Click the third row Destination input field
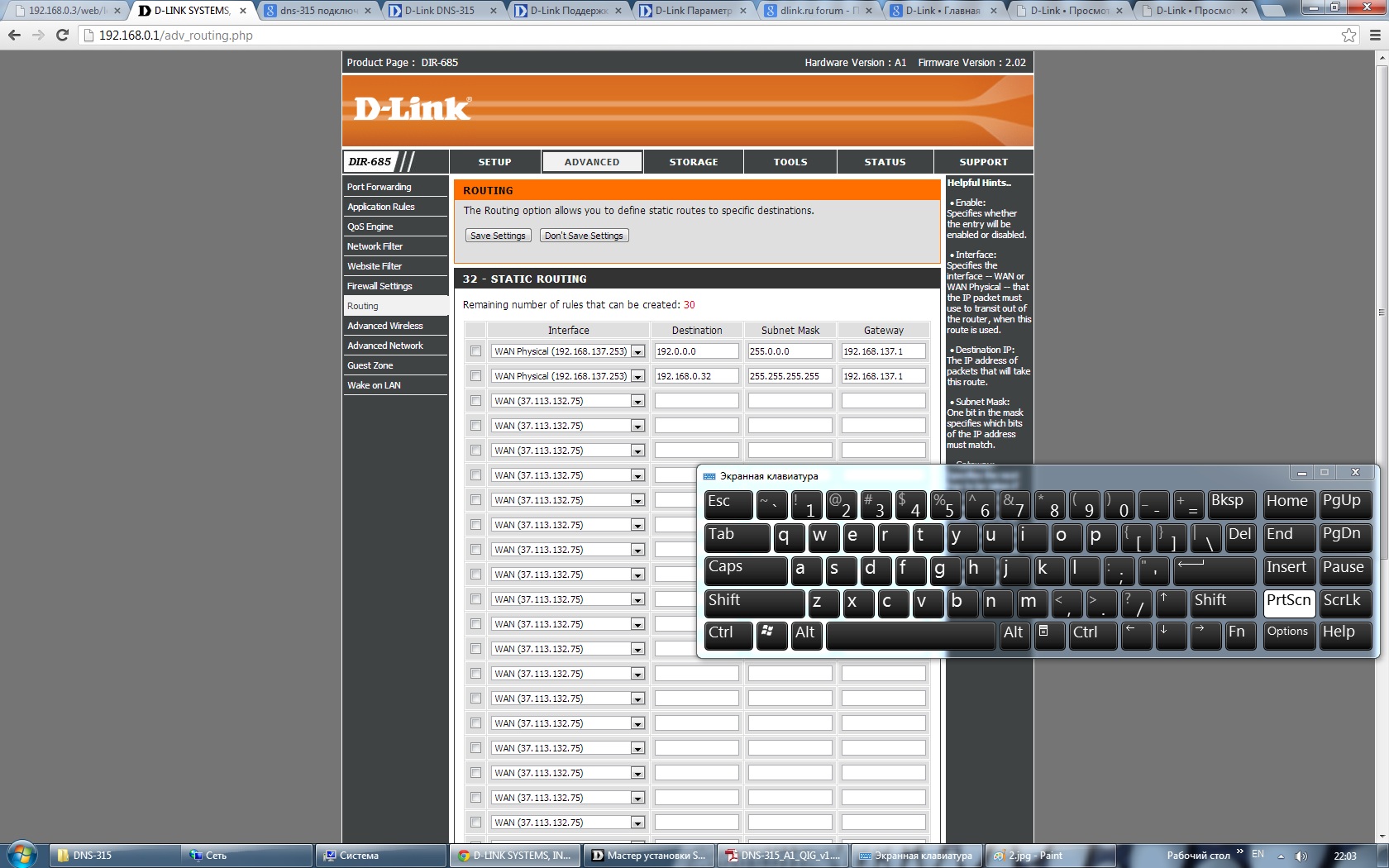Image resolution: width=1389 pixels, height=868 pixels. click(x=696, y=401)
